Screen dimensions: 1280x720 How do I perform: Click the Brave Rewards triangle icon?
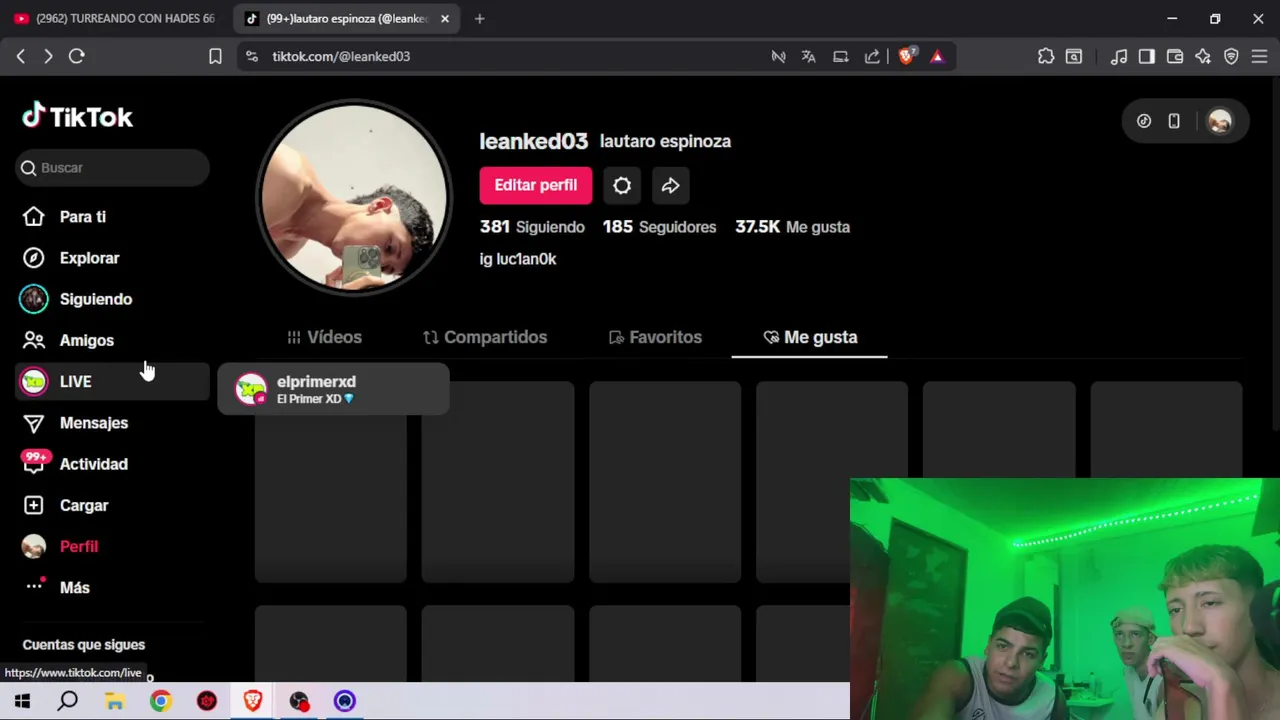pyautogui.click(x=937, y=56)
